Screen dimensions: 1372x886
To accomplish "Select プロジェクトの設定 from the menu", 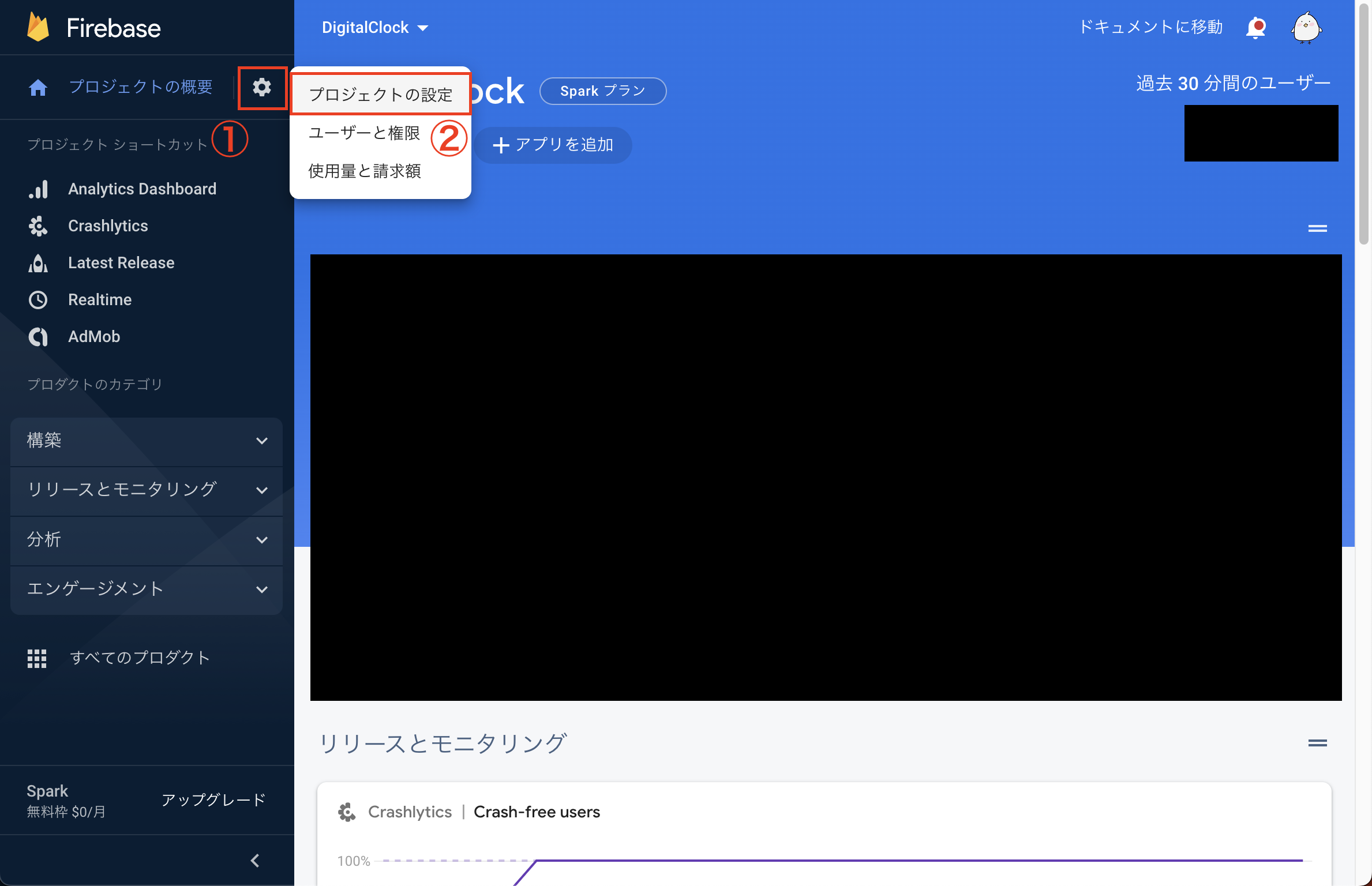I will click(x=381, y=94).
